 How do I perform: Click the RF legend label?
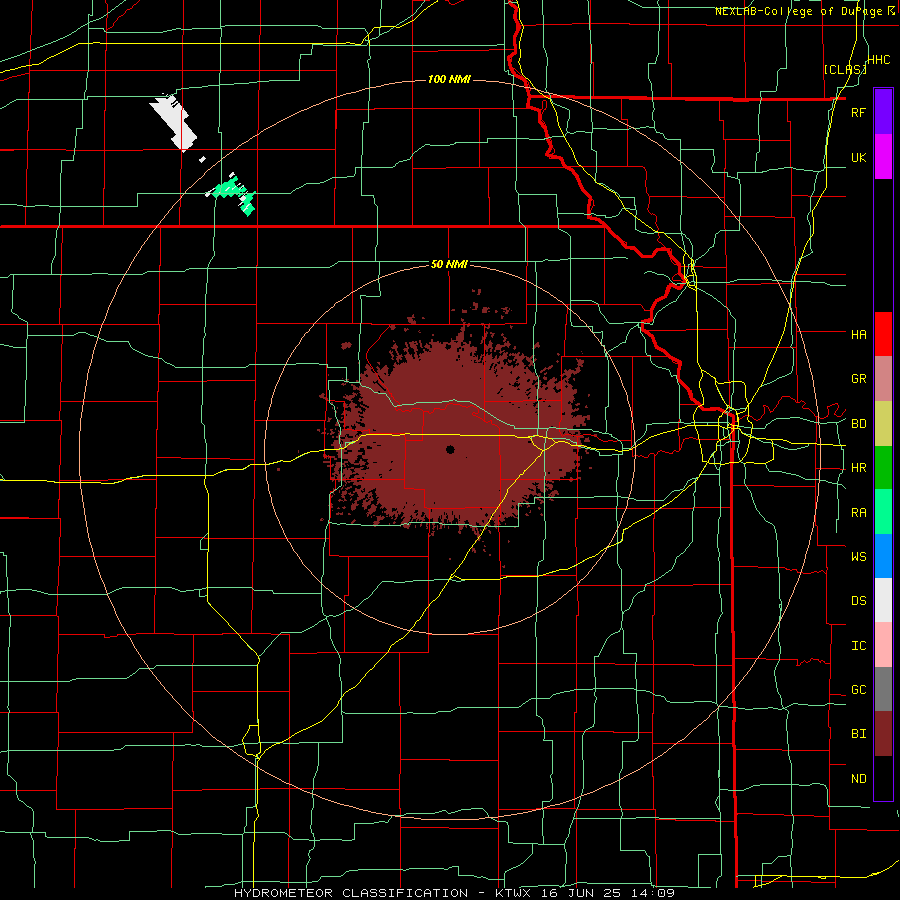click(858, 112)
